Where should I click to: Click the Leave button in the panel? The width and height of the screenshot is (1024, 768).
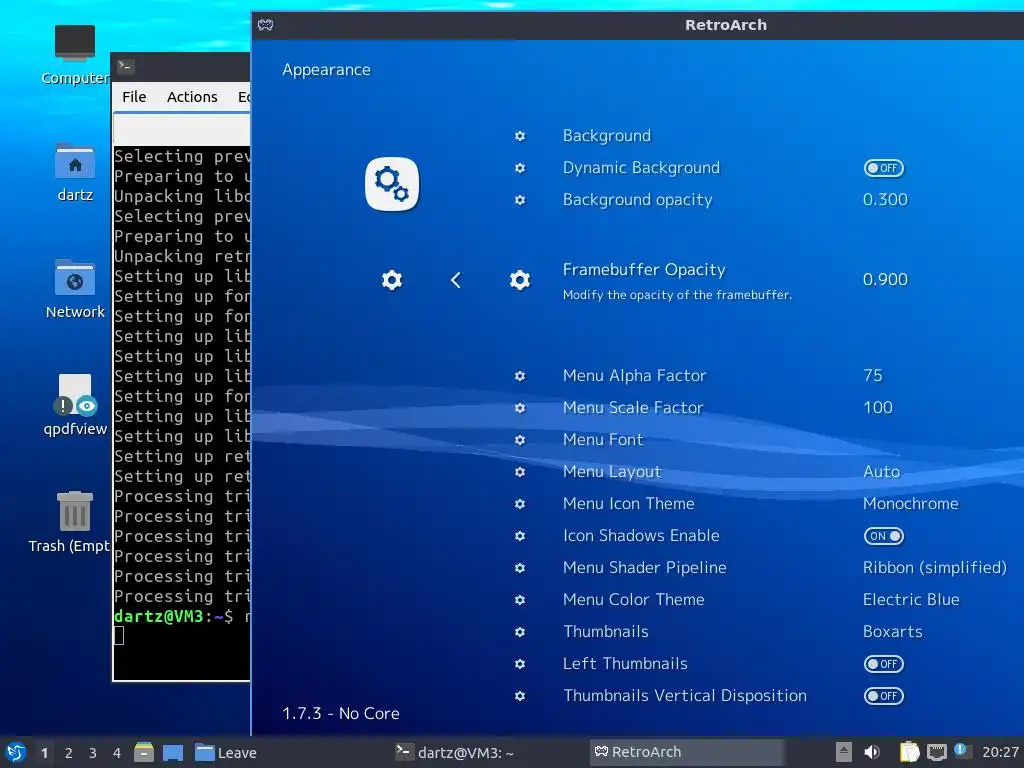pos(226,753)
